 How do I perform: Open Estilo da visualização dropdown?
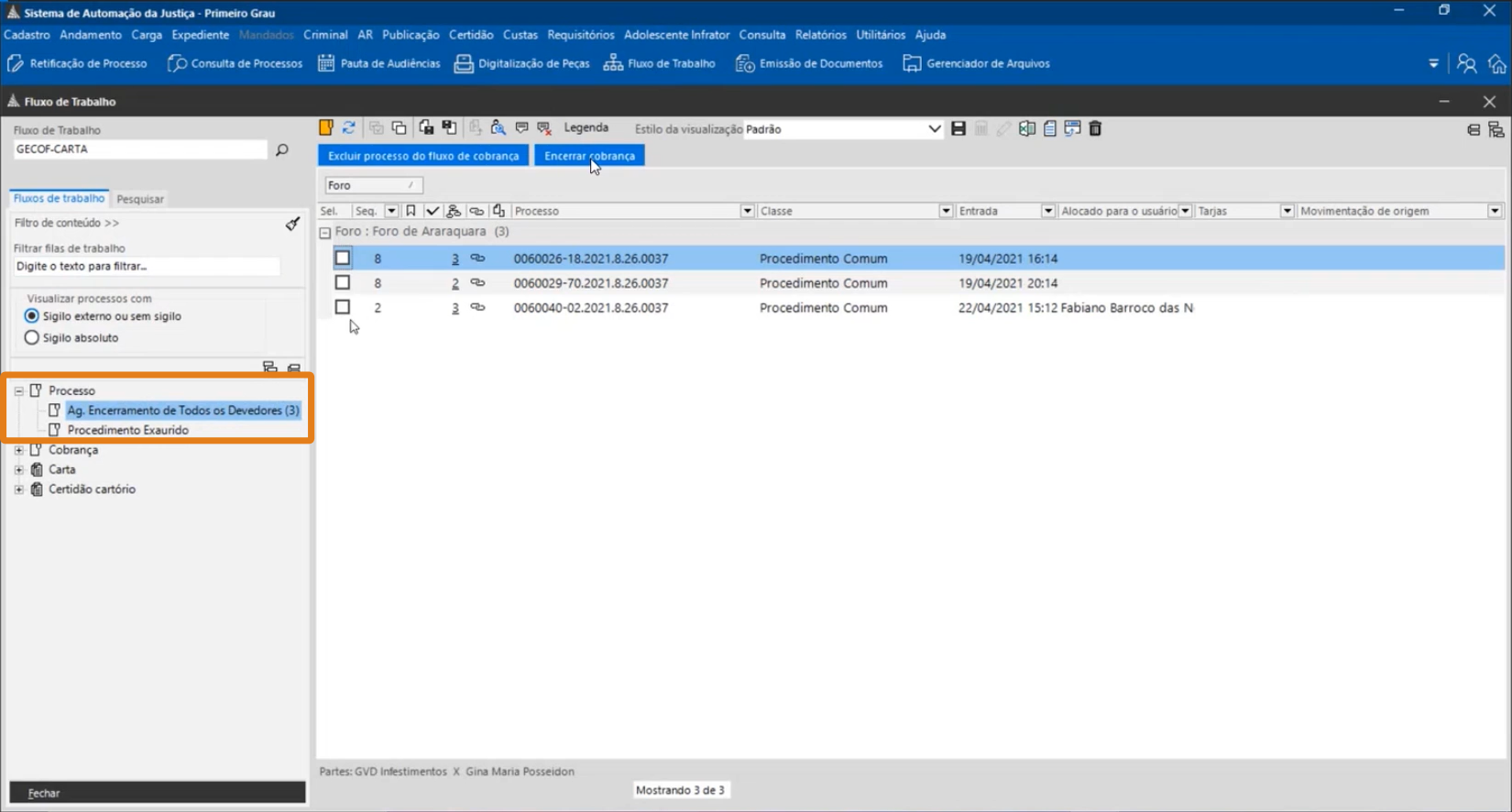click(x=935, y=129)
